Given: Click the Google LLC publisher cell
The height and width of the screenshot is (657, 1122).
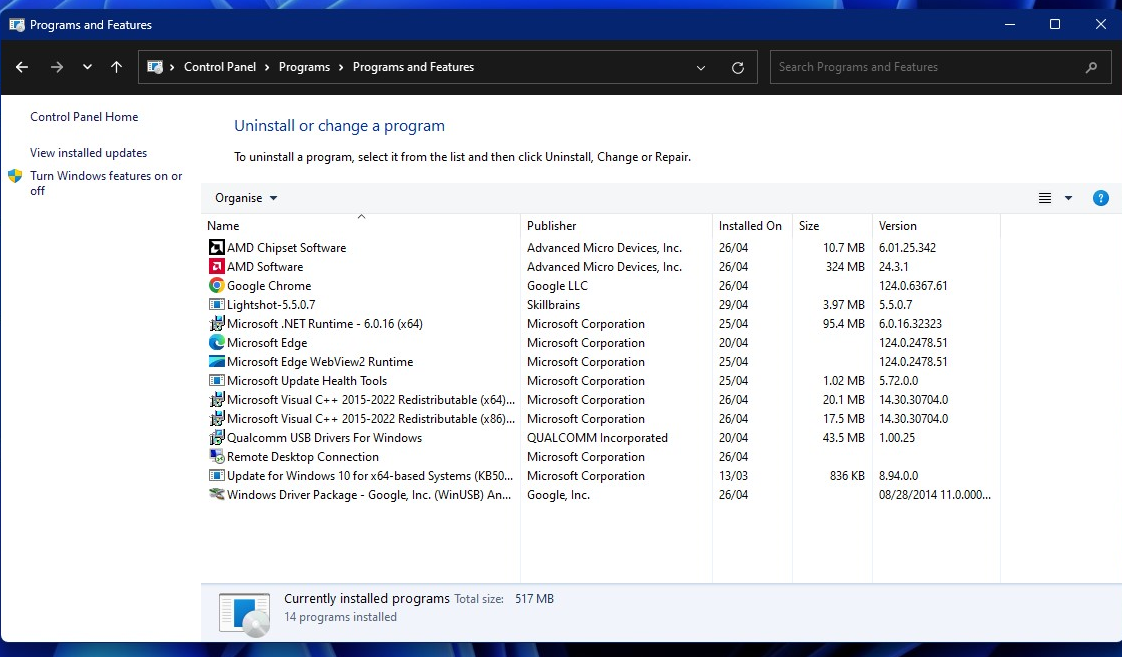Looking at the screenshot, I should pyautogui.click(x=557, y=286).
